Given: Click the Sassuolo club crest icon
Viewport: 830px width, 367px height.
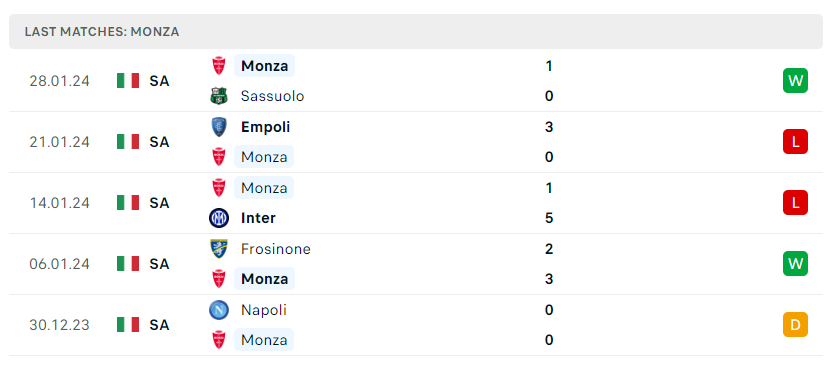Looking at the screenshot, I should tap(219, 96).
